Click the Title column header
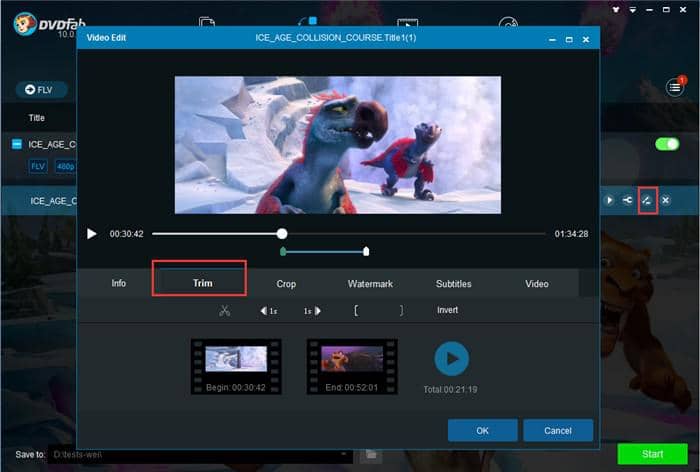This screenshot has height=472, width=700. 37,118
